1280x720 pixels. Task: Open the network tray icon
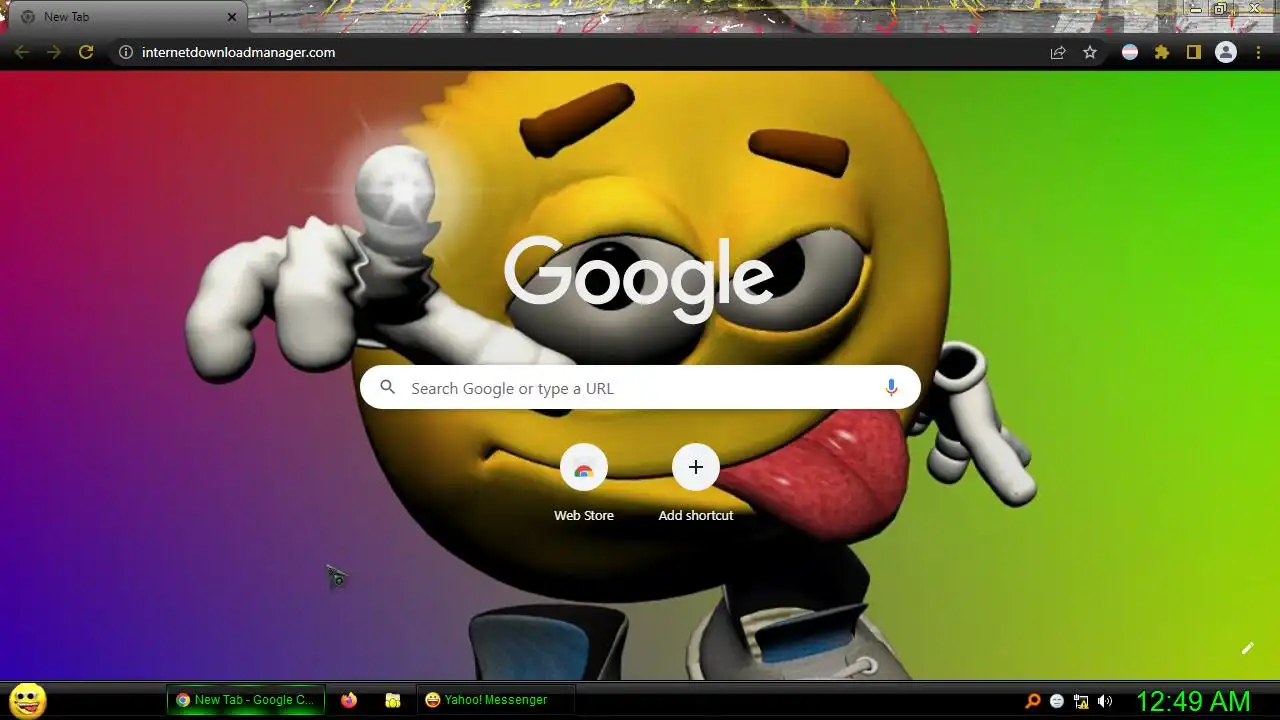pyautogui.click(x=1081, y=701)
